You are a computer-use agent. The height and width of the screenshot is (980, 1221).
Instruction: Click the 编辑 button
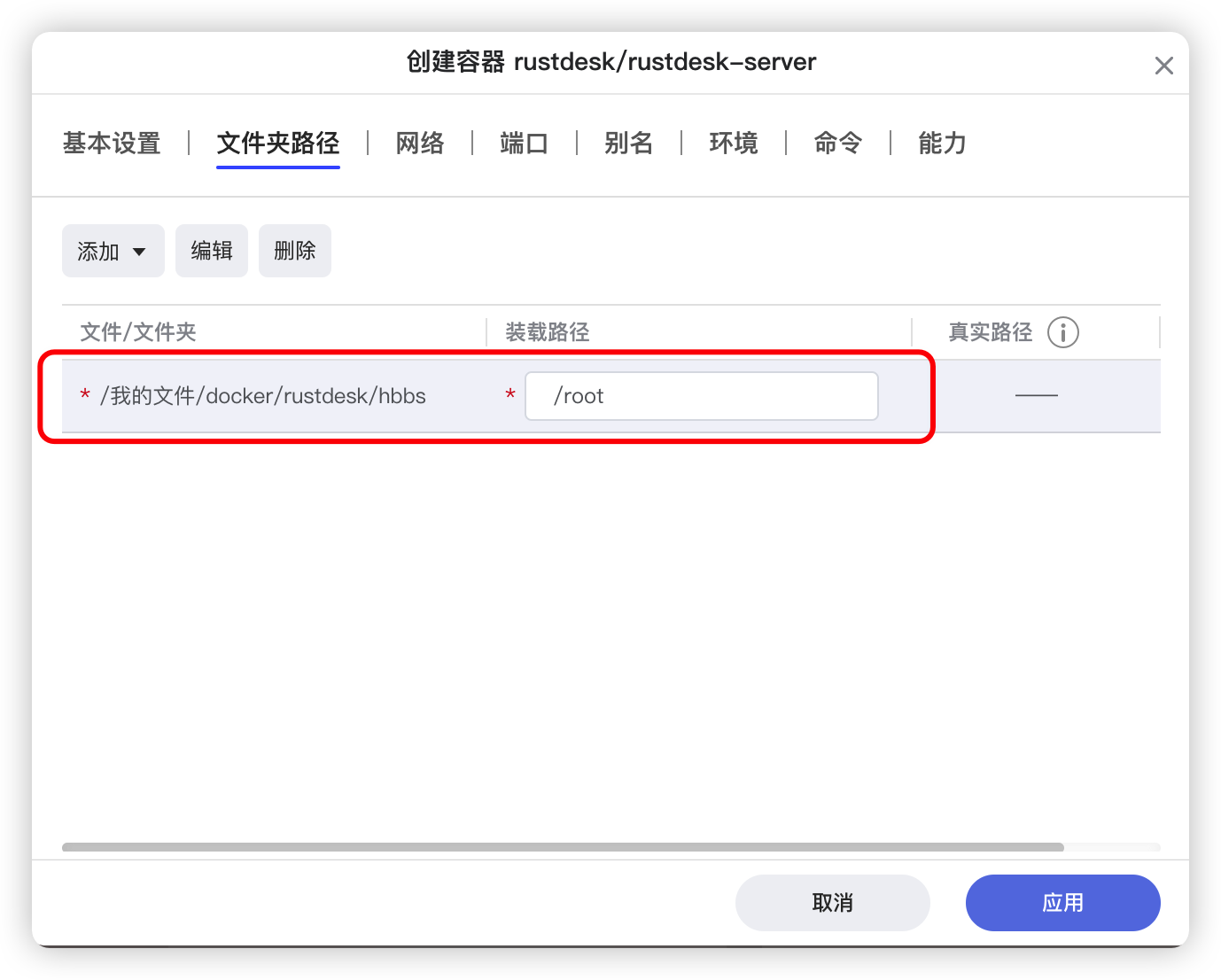212,251
